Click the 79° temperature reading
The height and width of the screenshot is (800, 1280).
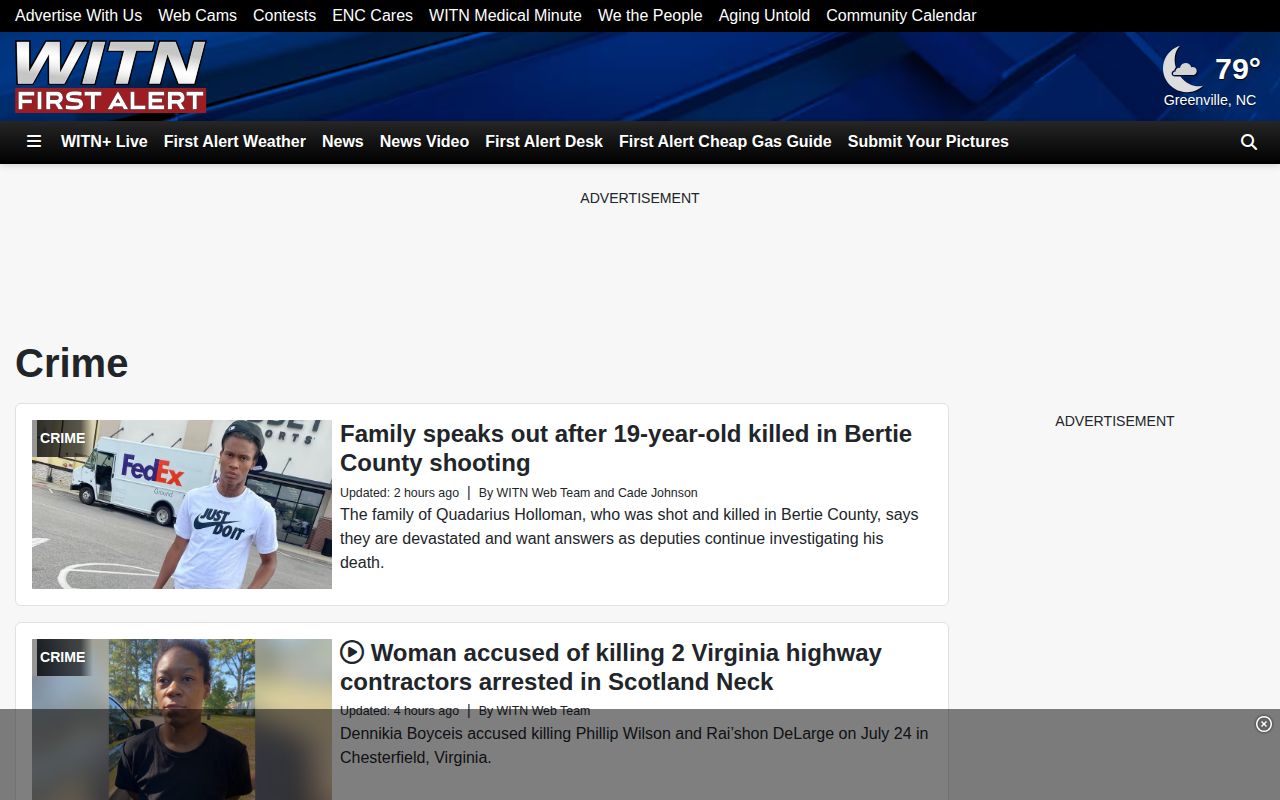click(x=1237, y=68)
